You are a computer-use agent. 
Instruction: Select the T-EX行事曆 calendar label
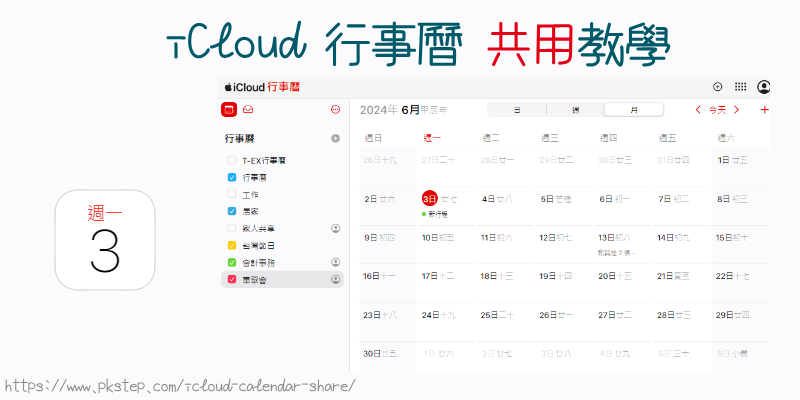point(264,161)
